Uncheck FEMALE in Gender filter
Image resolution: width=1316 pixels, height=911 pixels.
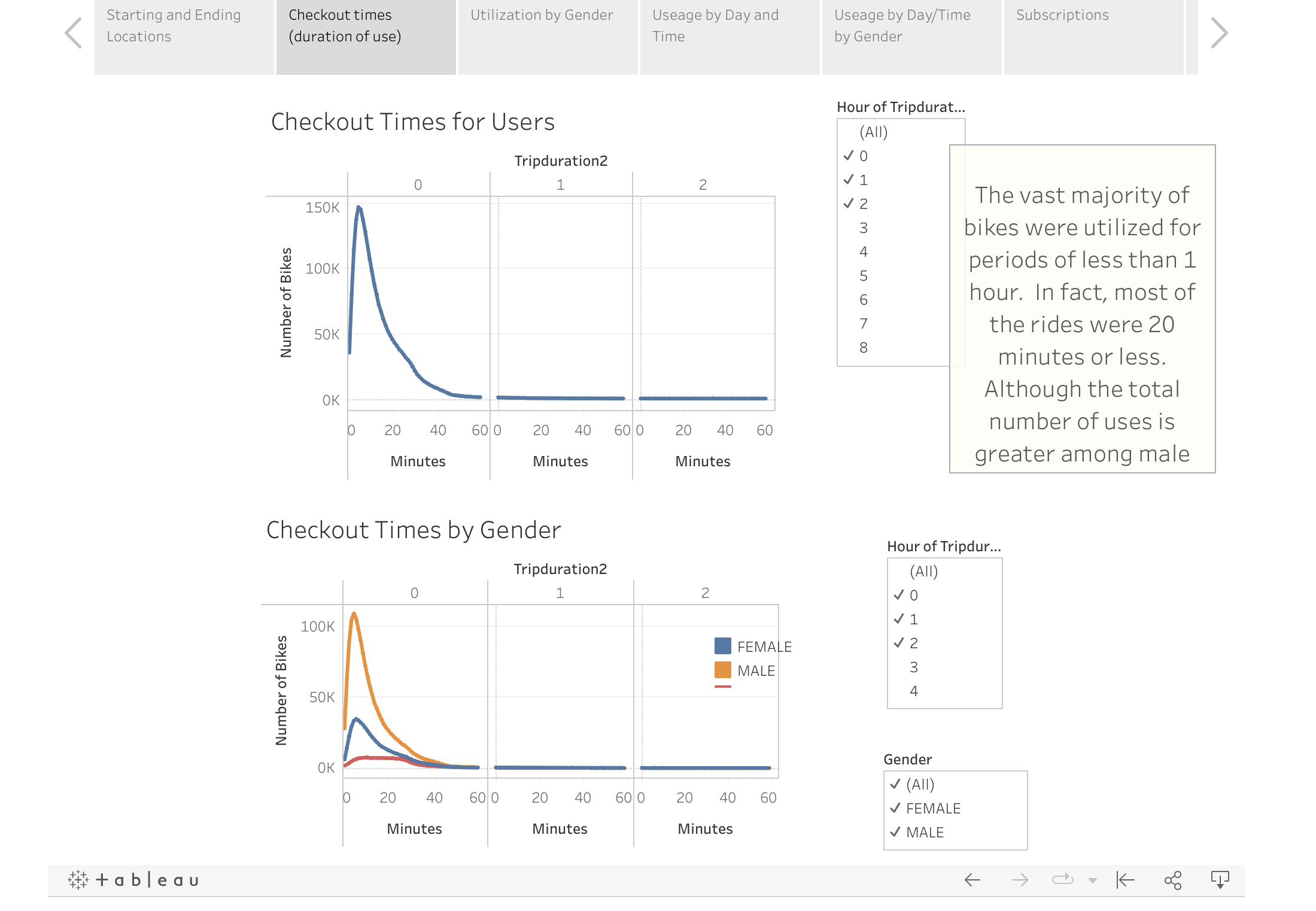coord(932,809)
